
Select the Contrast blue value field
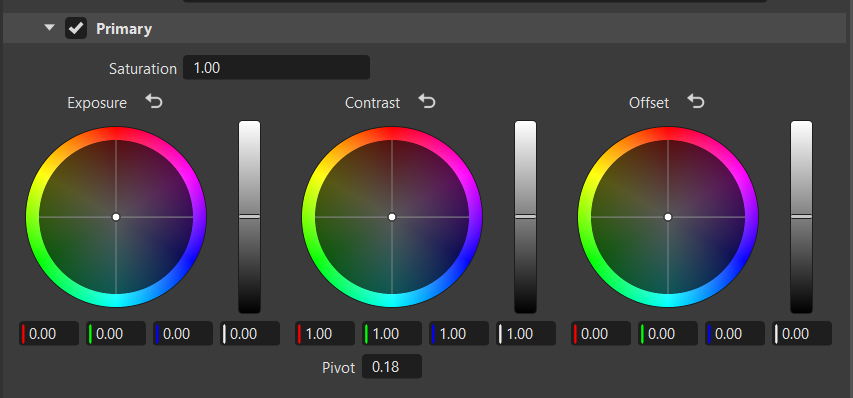point(459,333)
